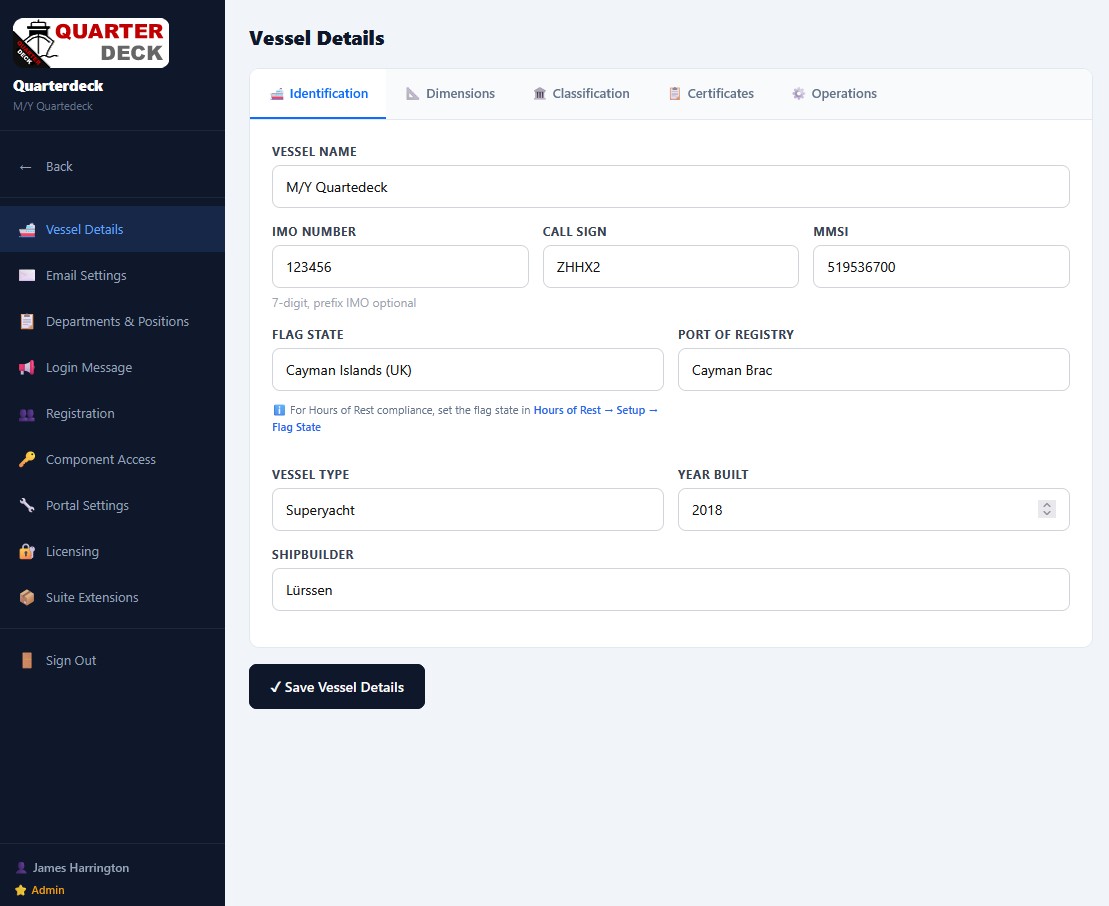Click the ship icon on Identification tab

(x=277, y=94)
